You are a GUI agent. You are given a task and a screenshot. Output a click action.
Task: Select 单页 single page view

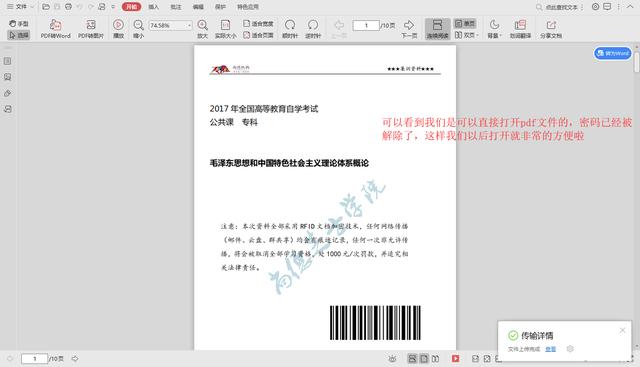(x=465, y=23)
